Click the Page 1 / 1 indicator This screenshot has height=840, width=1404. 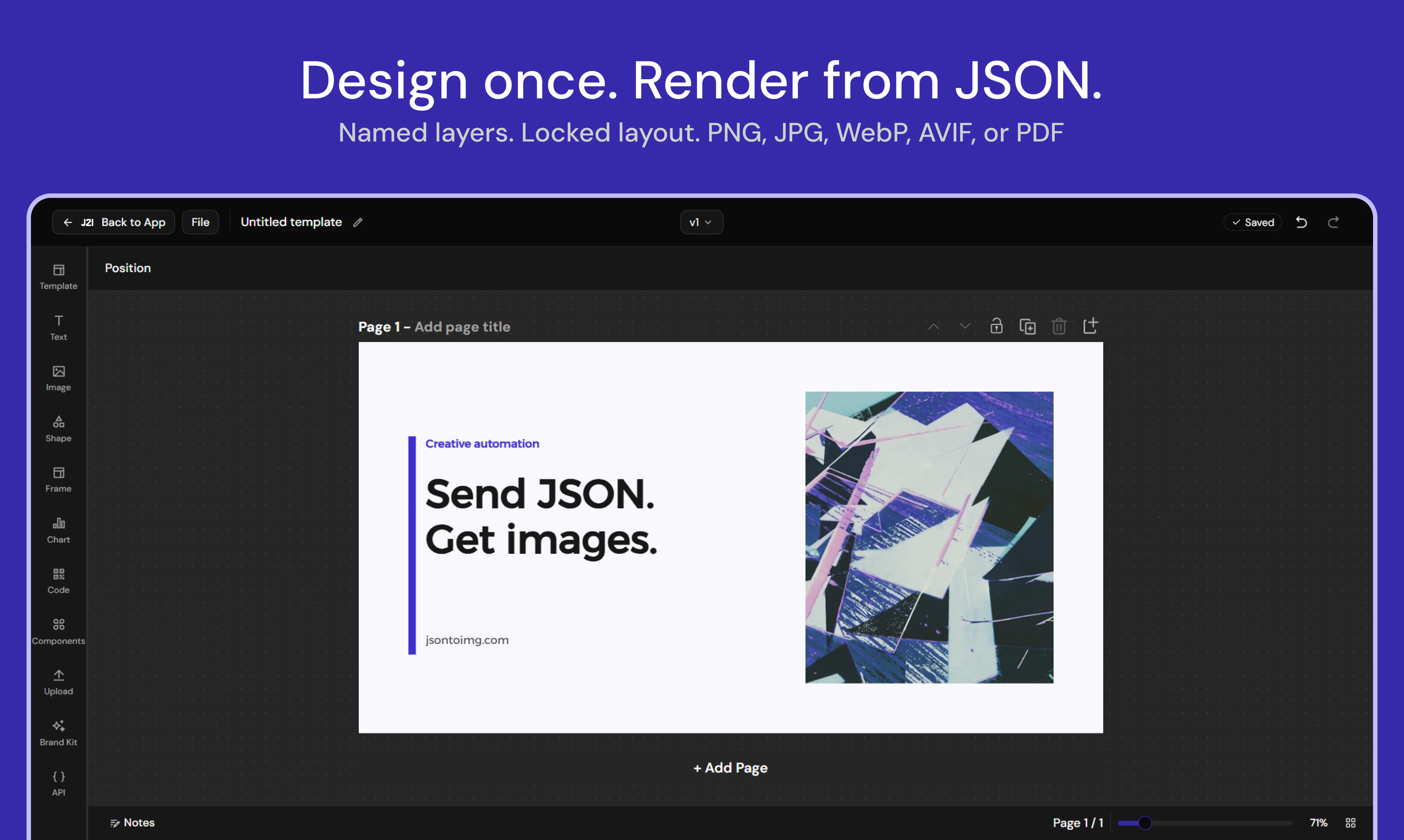tap(1078, 823)
